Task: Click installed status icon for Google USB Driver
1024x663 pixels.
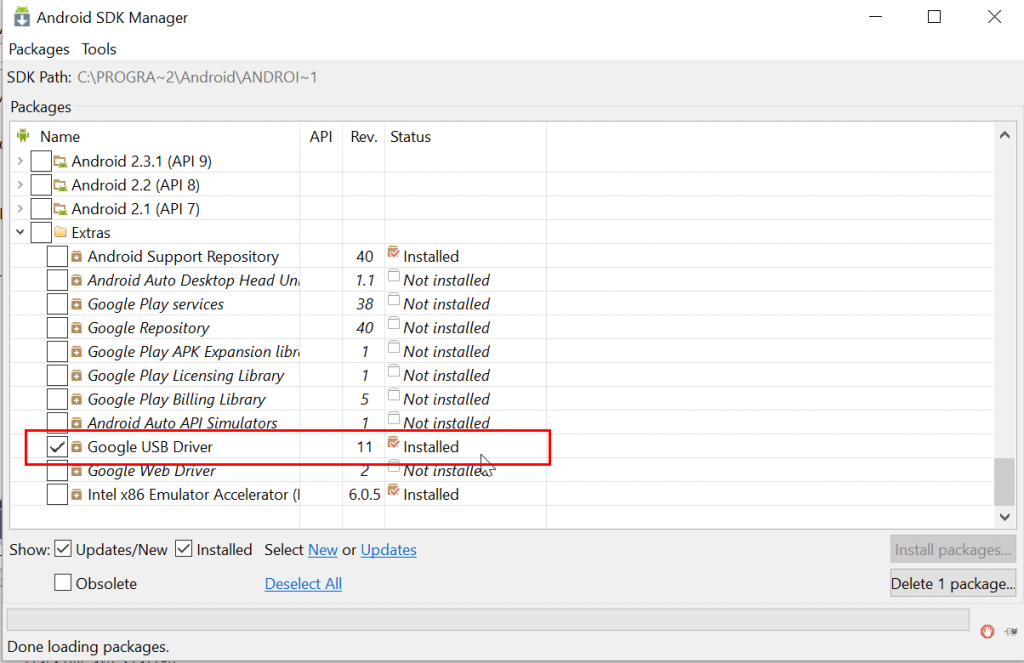Action: click(x=393, y=443)
